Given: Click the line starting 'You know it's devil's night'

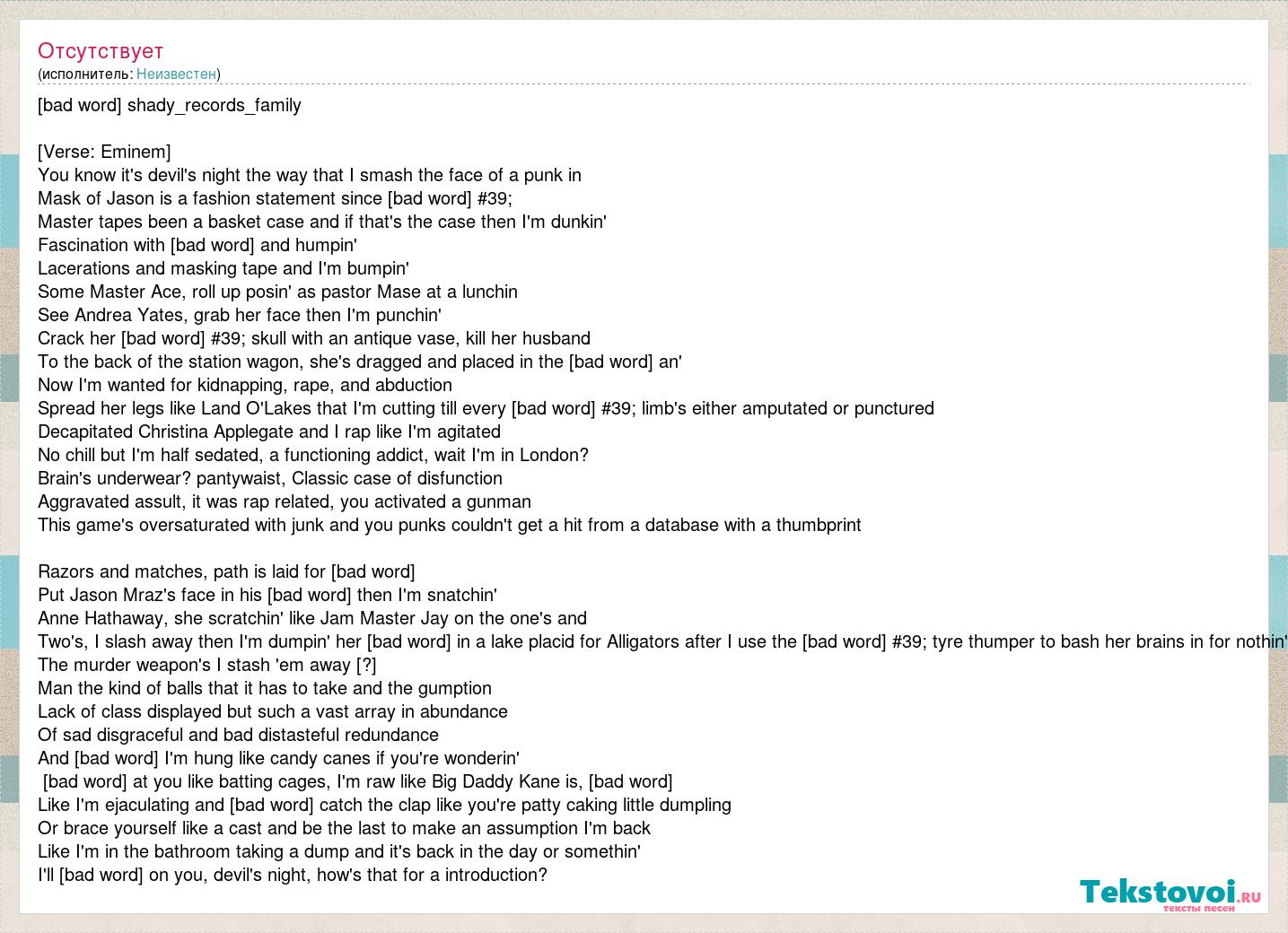Looking at the screenshot, I should click(310, 175).
